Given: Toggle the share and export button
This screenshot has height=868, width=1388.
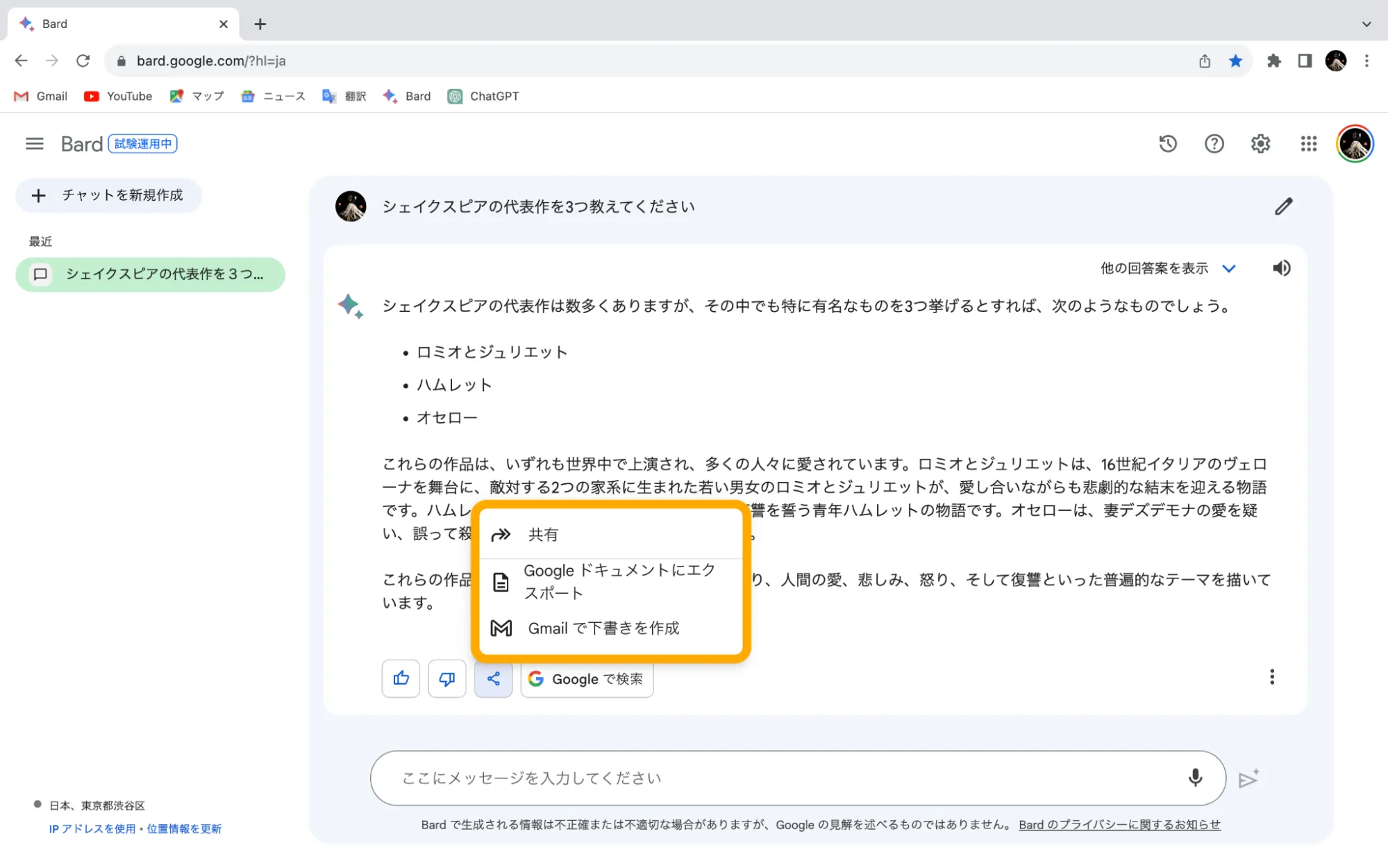Looking at the screenshot, I should (x=493, y=678).
